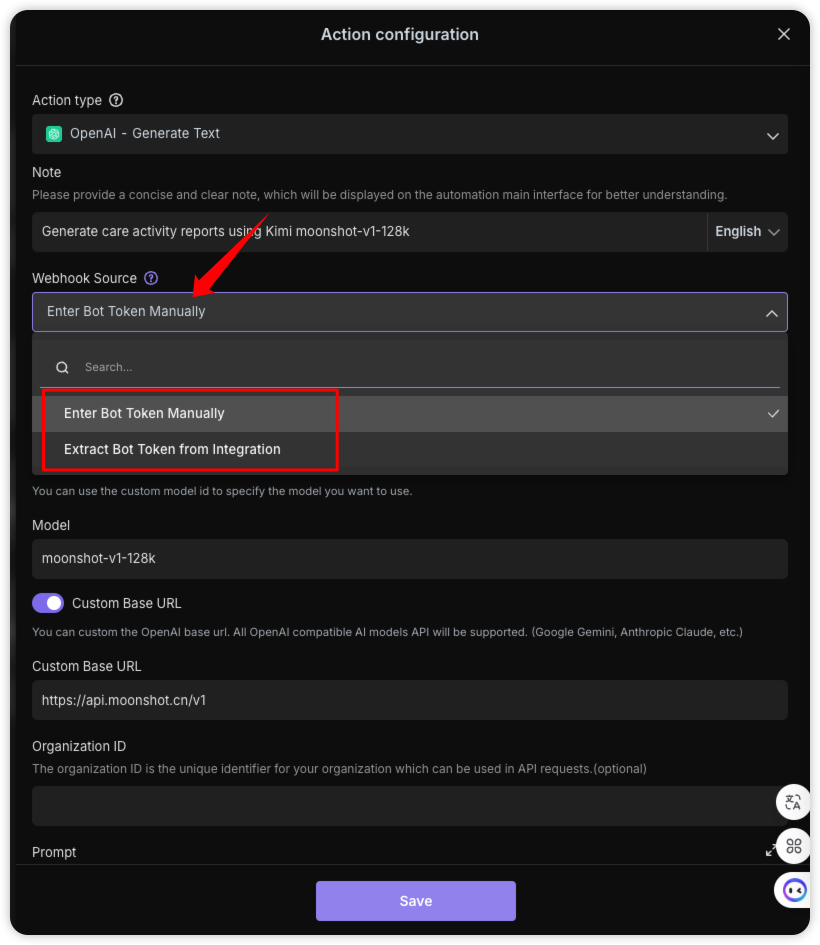Click the translate floating icon
The width and height of the screenshot is (820, 945).
tap(793, 802)
